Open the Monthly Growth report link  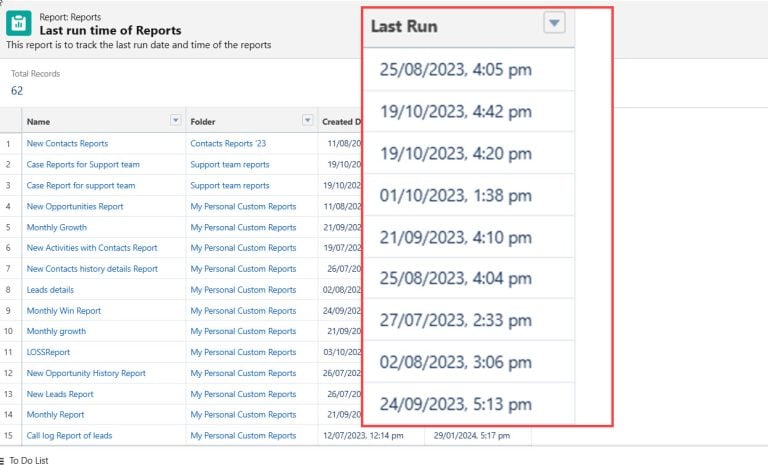click(56, 227)
